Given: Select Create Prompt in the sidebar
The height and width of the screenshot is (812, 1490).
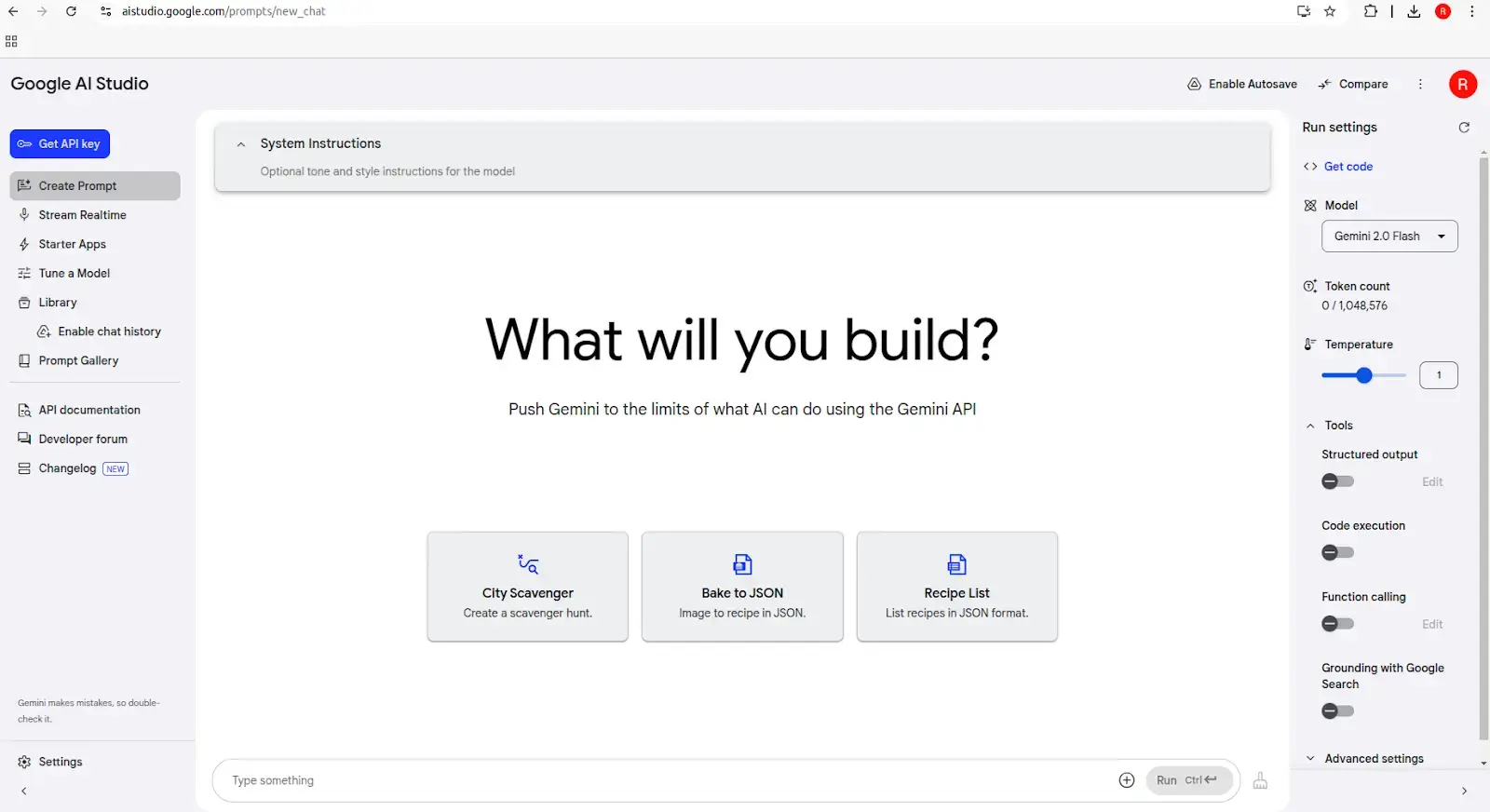Looking at the screenshot, I should (95, 185).
